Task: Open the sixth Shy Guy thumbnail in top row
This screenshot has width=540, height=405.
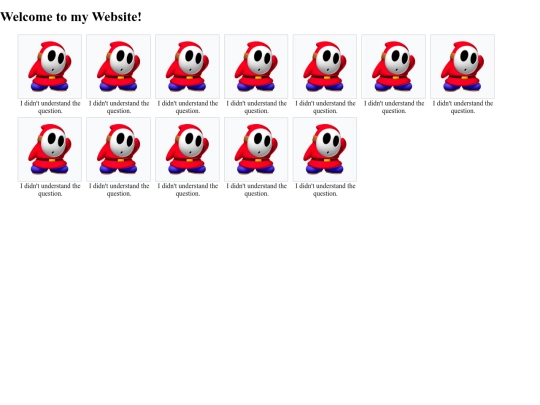Action: point(394,66)
